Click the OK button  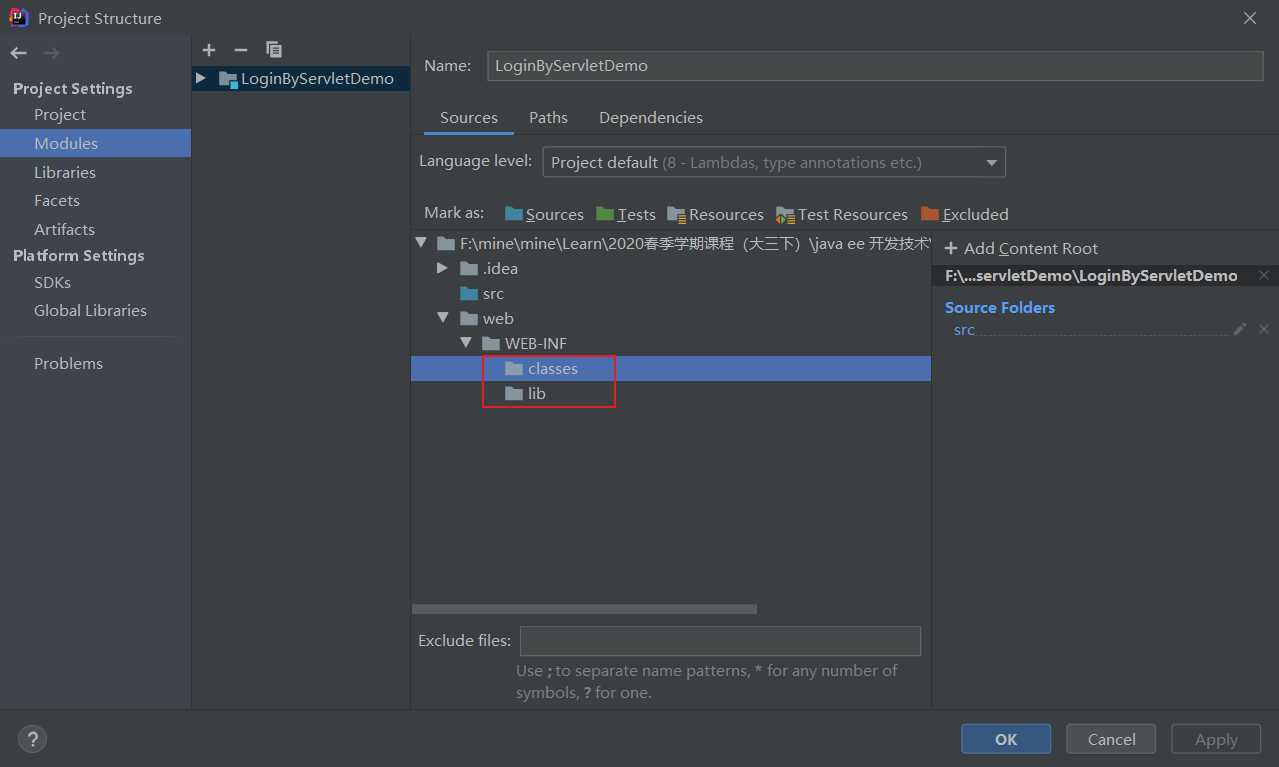click(1006, 739)
